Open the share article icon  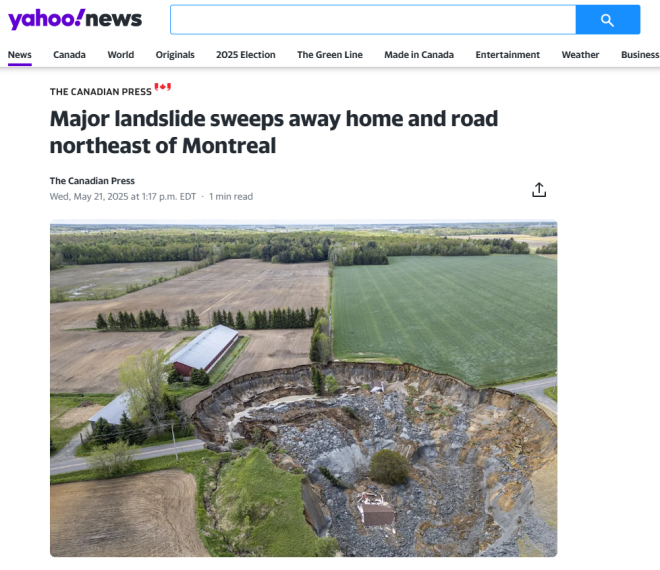pos(539,190)
